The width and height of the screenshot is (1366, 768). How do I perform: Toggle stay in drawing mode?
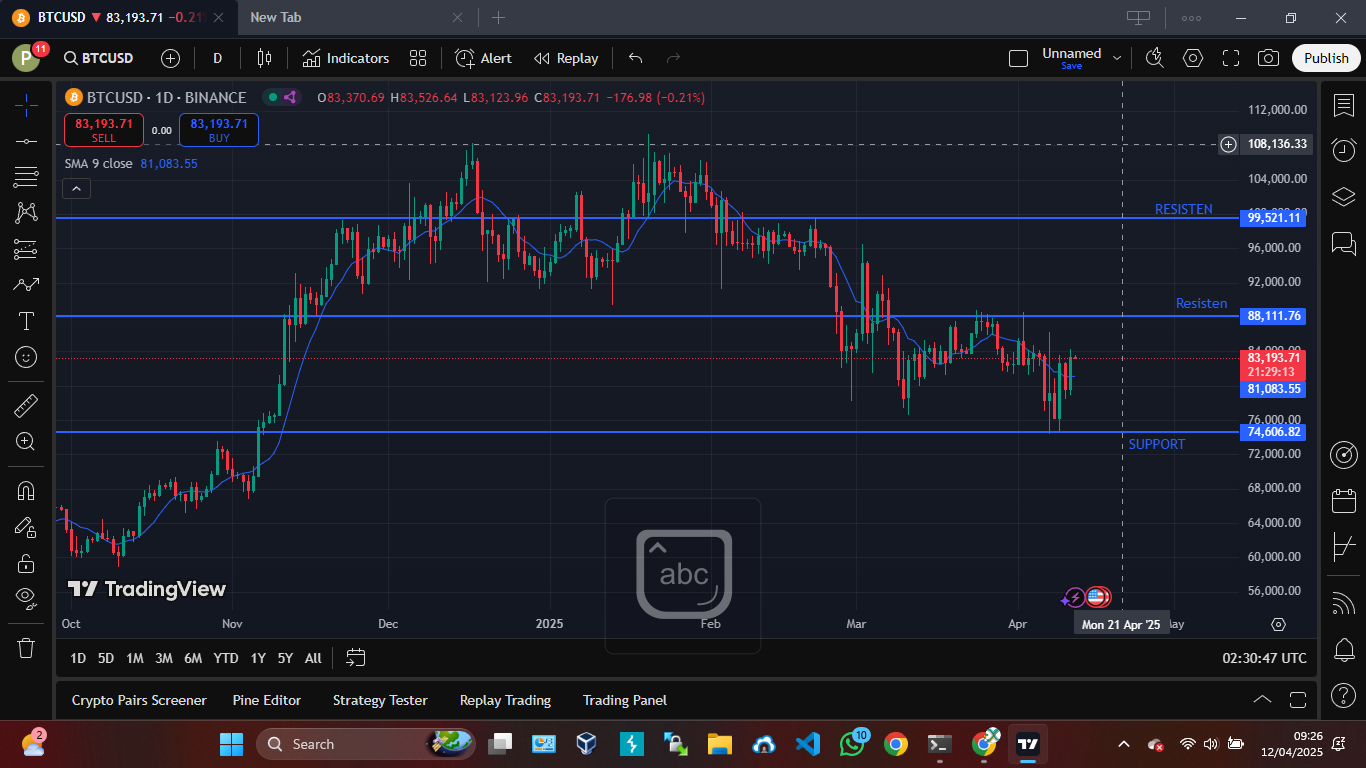(x=27, y=527)
